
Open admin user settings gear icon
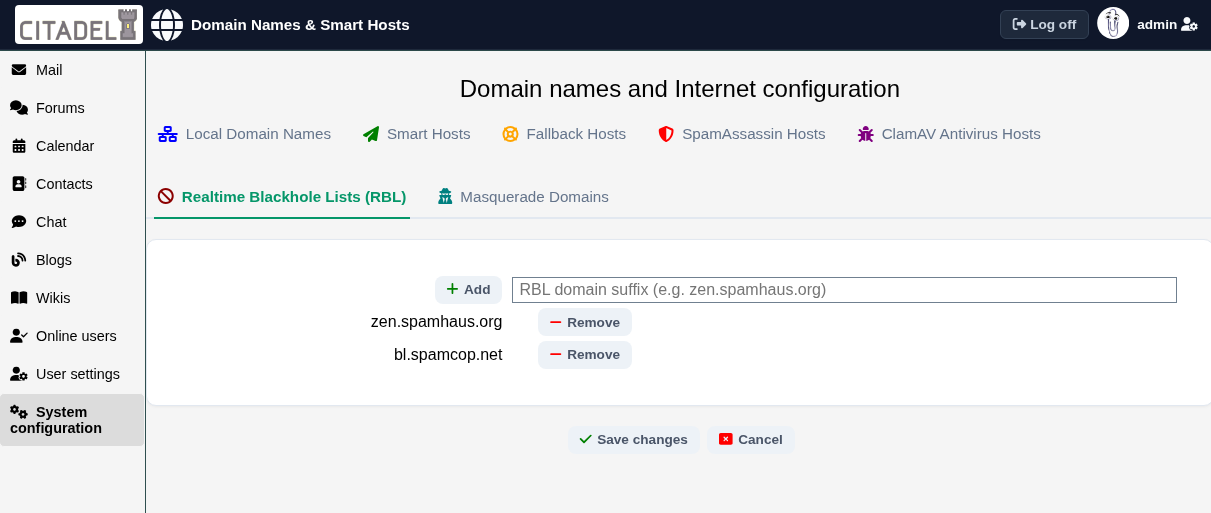[x=1189, y=24]
